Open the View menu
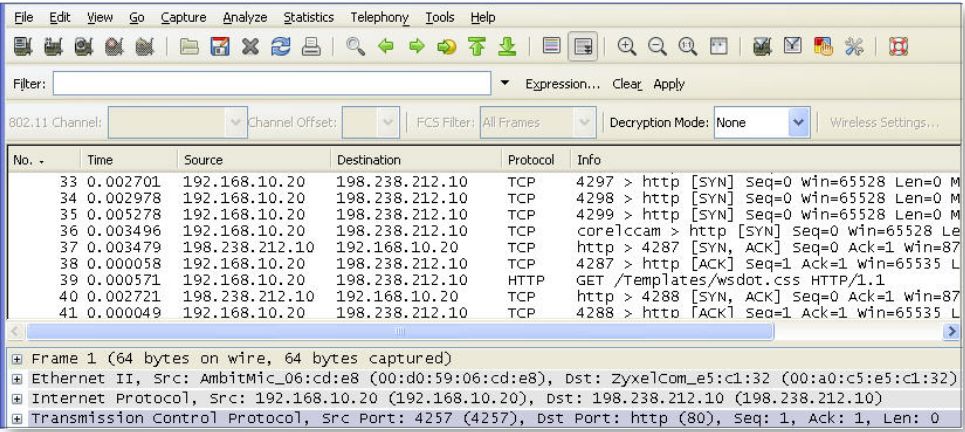This screenshot has height=432, width=965. (100, 17)
